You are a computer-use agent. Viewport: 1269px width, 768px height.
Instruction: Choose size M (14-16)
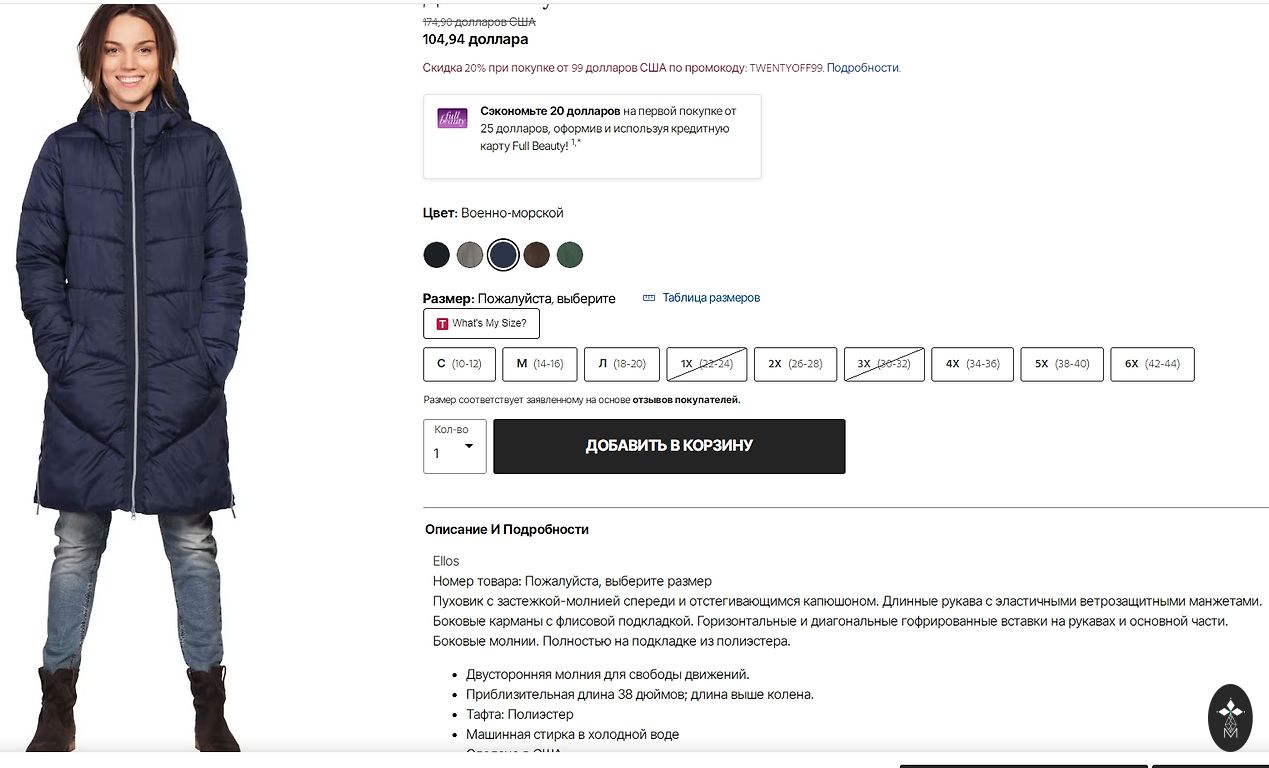click(x=539, y=364)
